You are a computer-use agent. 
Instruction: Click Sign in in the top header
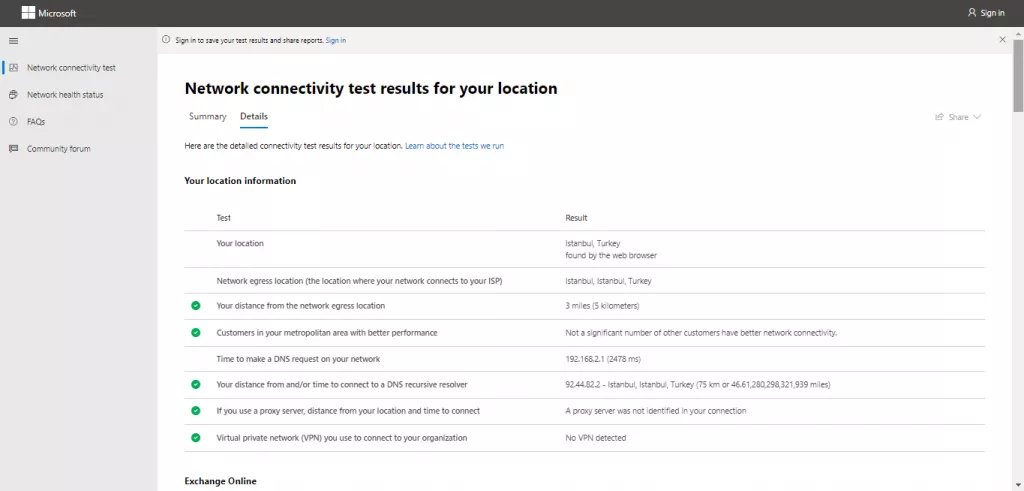click(992, 13)
